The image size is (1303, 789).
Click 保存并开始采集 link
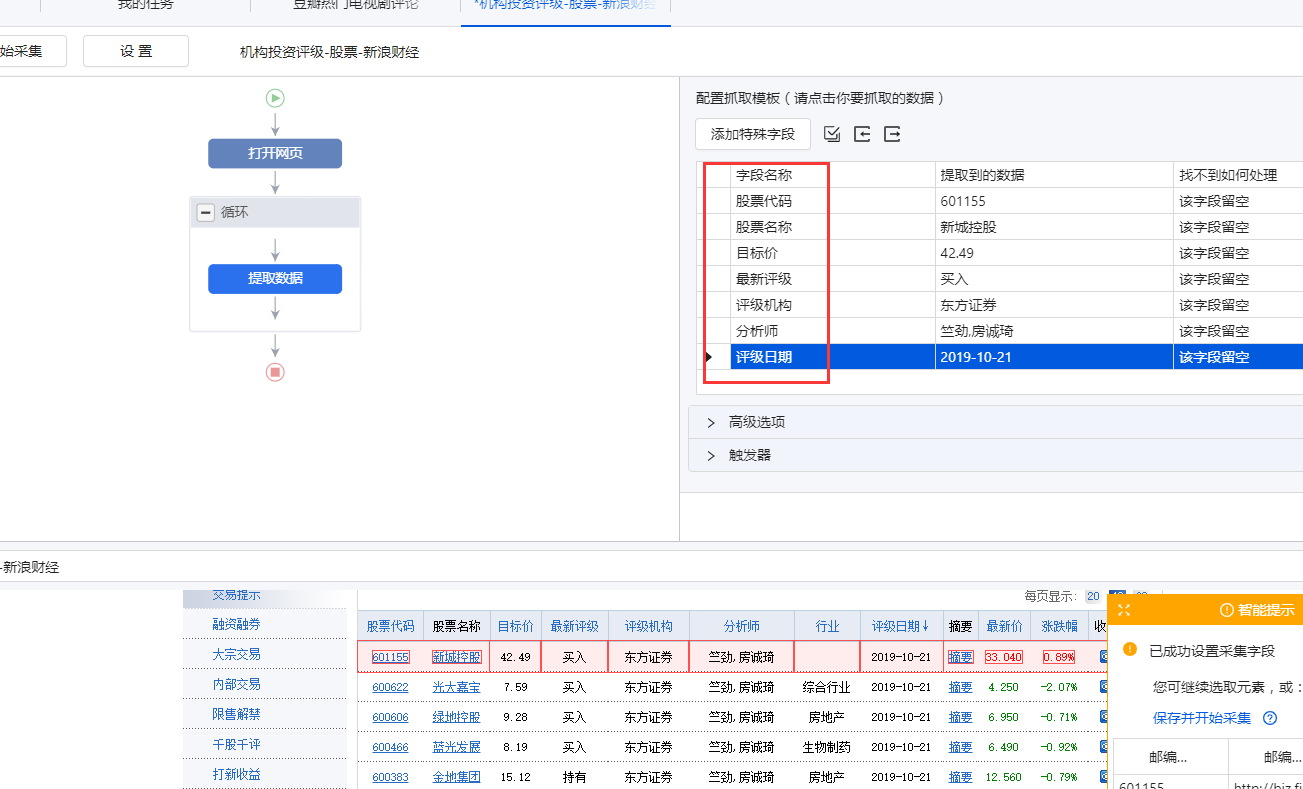pyautogui.click(x=1201, y=718)
